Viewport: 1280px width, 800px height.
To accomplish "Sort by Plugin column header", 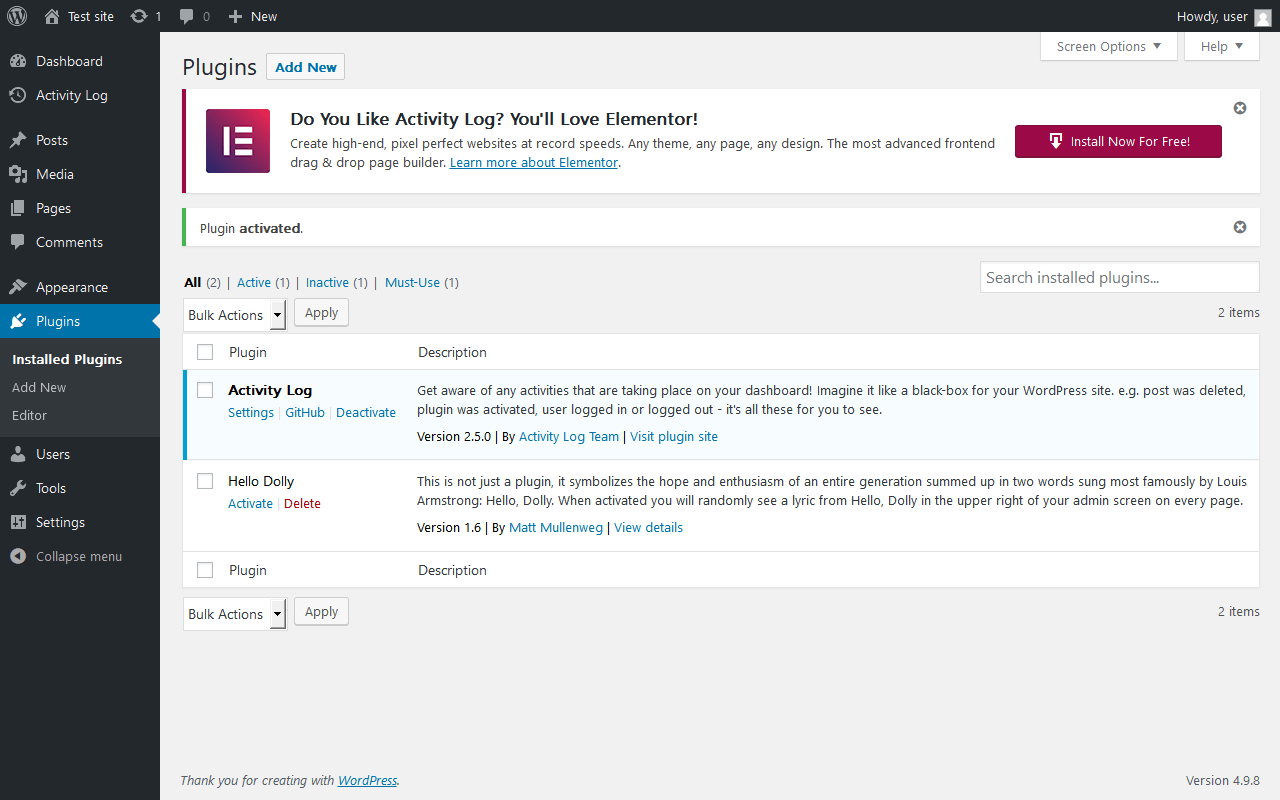I will point(248,352).
